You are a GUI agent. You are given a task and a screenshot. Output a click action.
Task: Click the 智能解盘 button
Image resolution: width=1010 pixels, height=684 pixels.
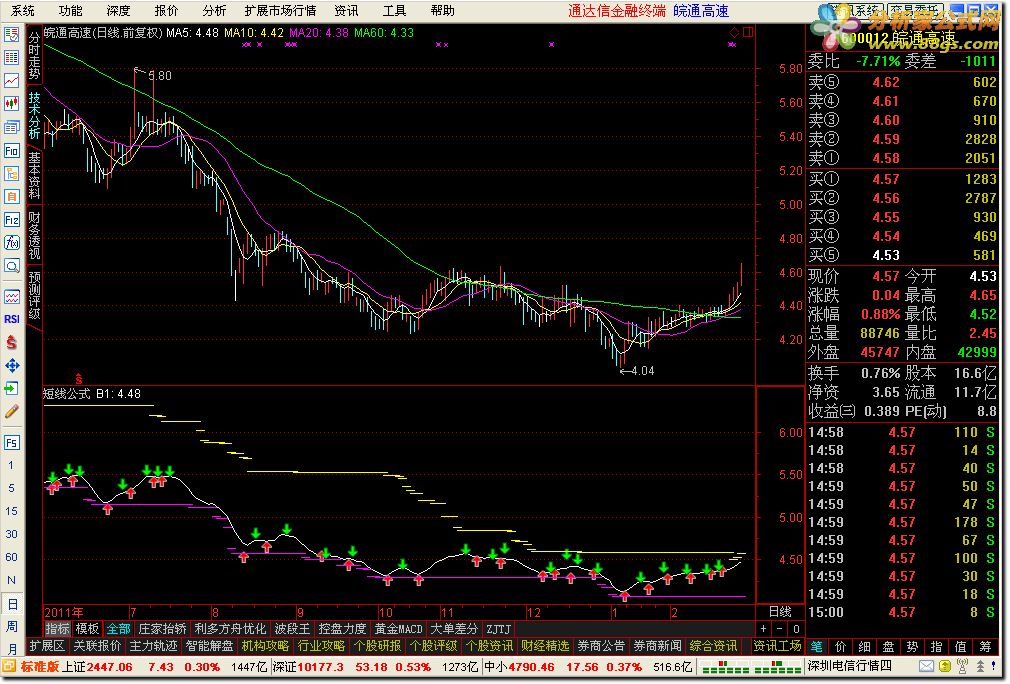(x=209, y=646)
